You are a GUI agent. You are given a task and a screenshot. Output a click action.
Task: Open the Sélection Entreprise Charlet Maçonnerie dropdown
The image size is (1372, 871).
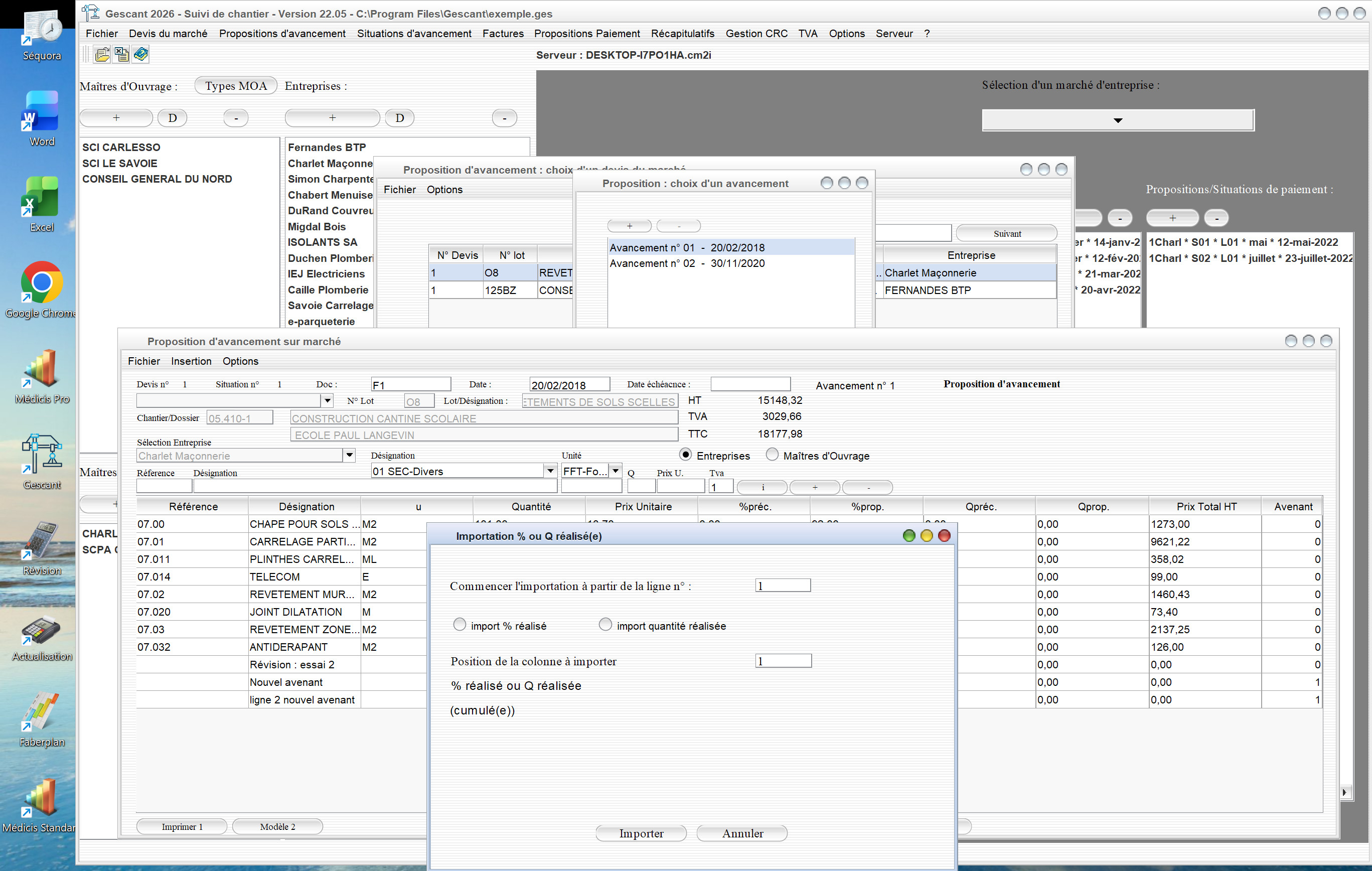(349, 455)
